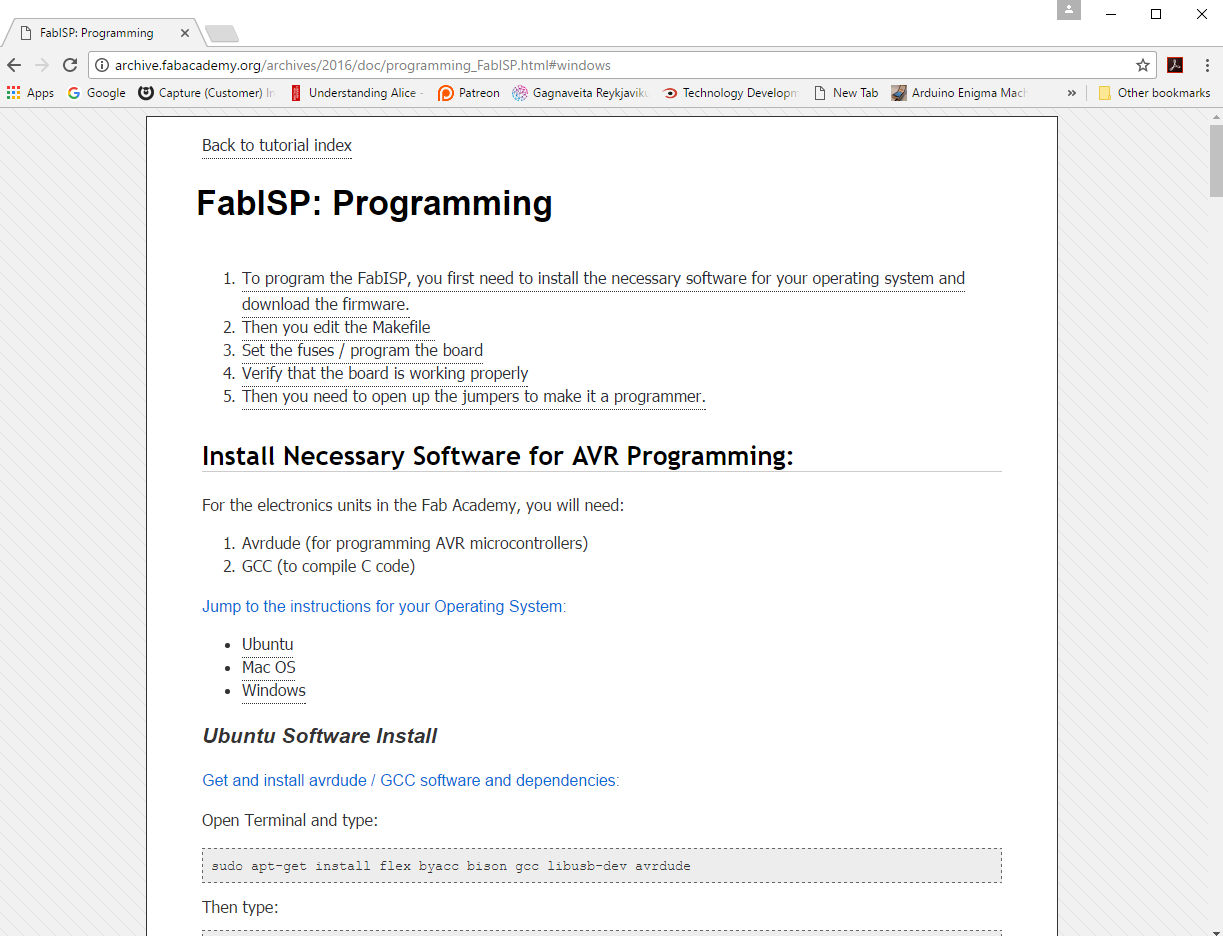Image resolution: width=1223 pixels, height=936 pixels.
Task: Open the Chrome three-dot menu
Action: pyautogui.click(x=1207, y=65)
